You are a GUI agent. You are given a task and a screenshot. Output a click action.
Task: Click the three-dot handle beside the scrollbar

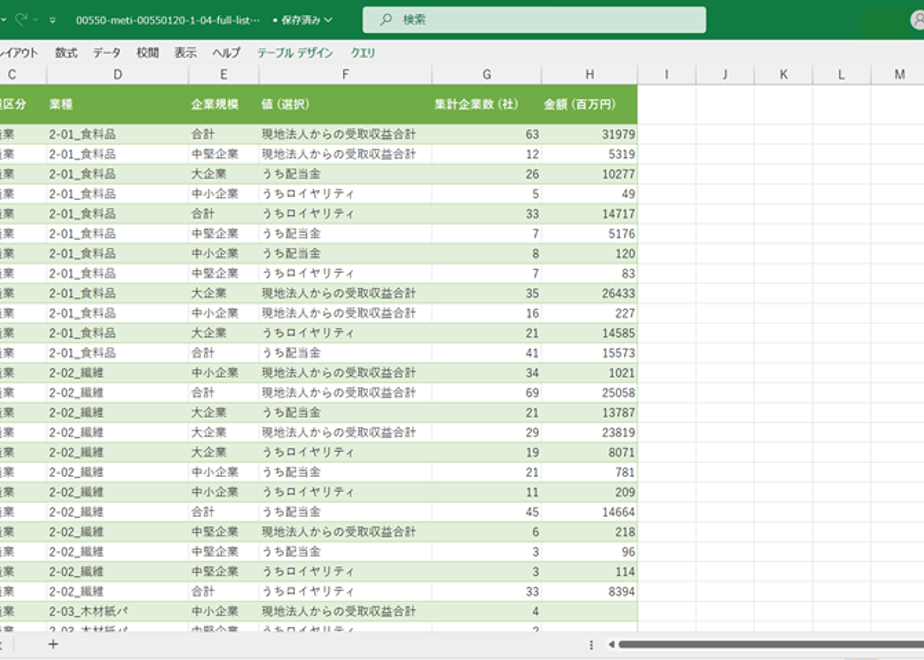click(x=591, y=645)
